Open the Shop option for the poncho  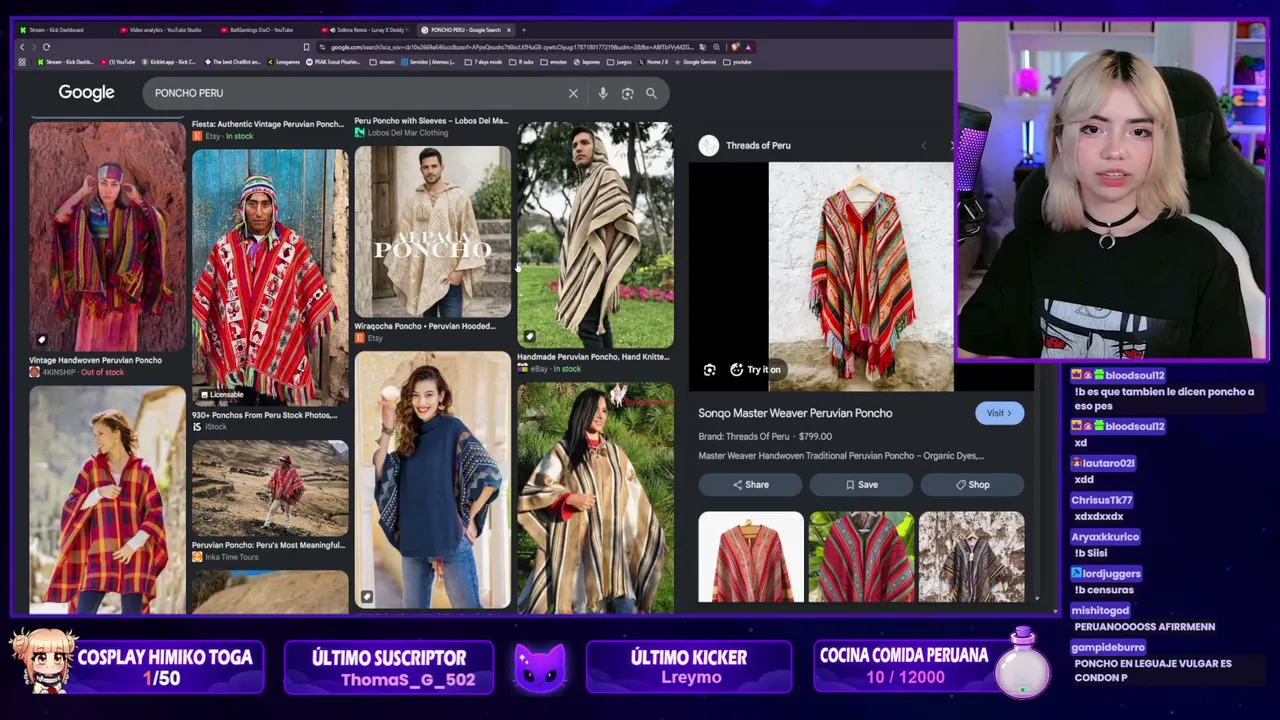pos(972,485)
